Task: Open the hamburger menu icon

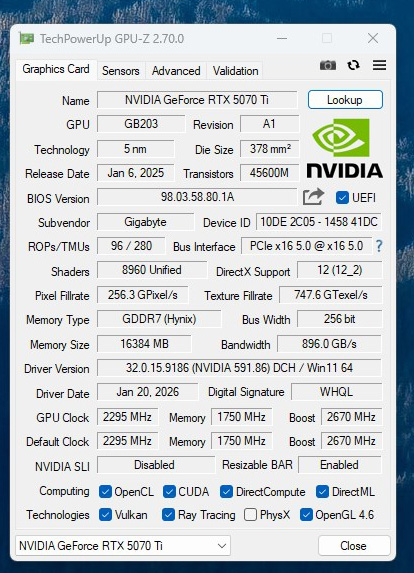Action: point(379,65)
